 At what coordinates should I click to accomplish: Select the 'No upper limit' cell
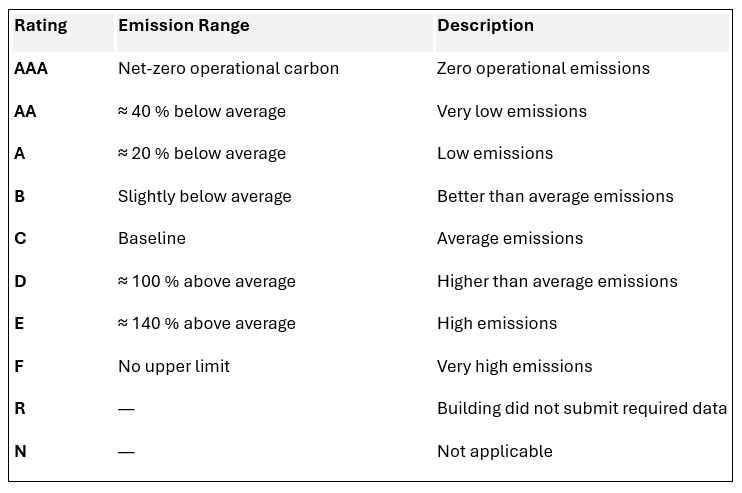click(x=174, y=366)
